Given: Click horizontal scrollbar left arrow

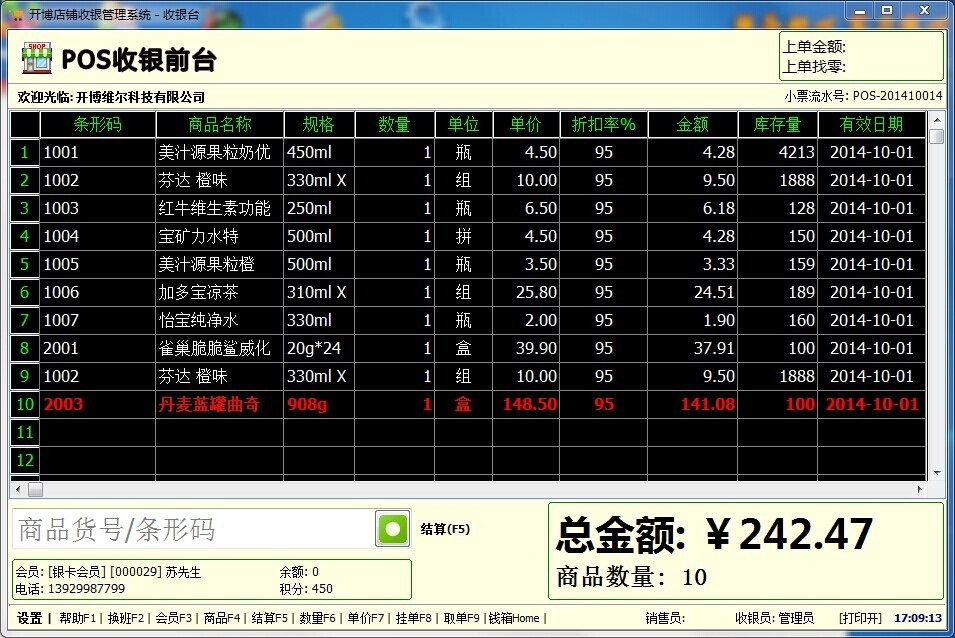Looking at the screenshot, I should click(x=18, y=489).
